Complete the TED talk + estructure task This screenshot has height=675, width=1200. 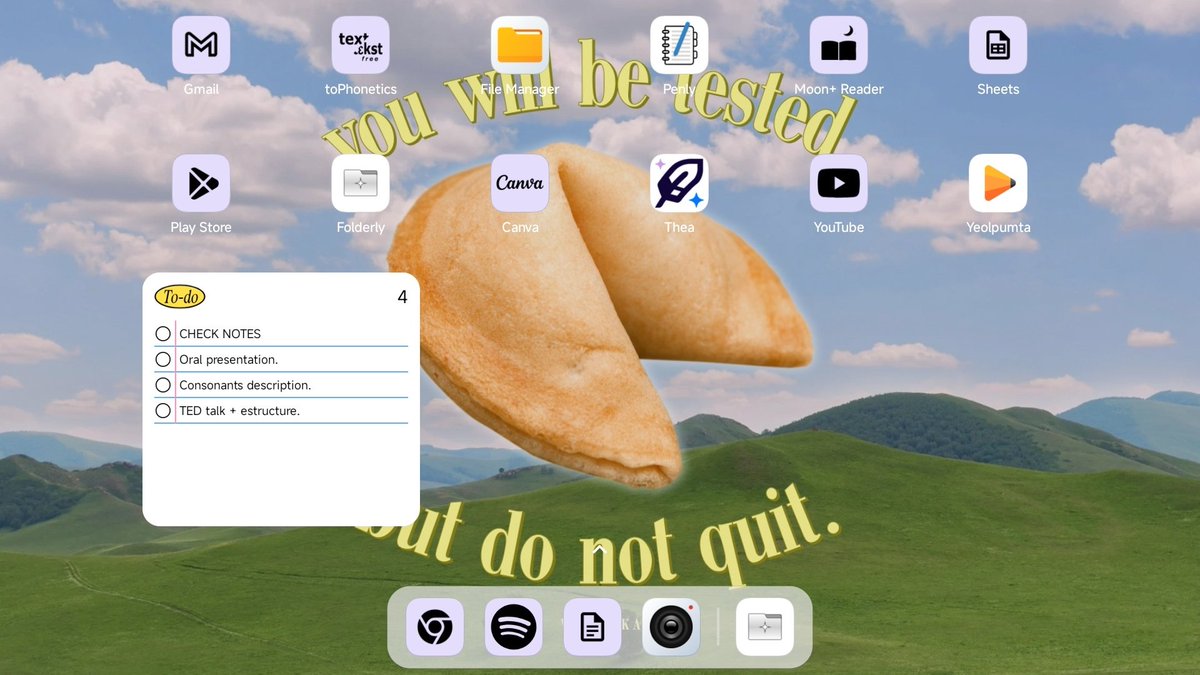[163, 410]
